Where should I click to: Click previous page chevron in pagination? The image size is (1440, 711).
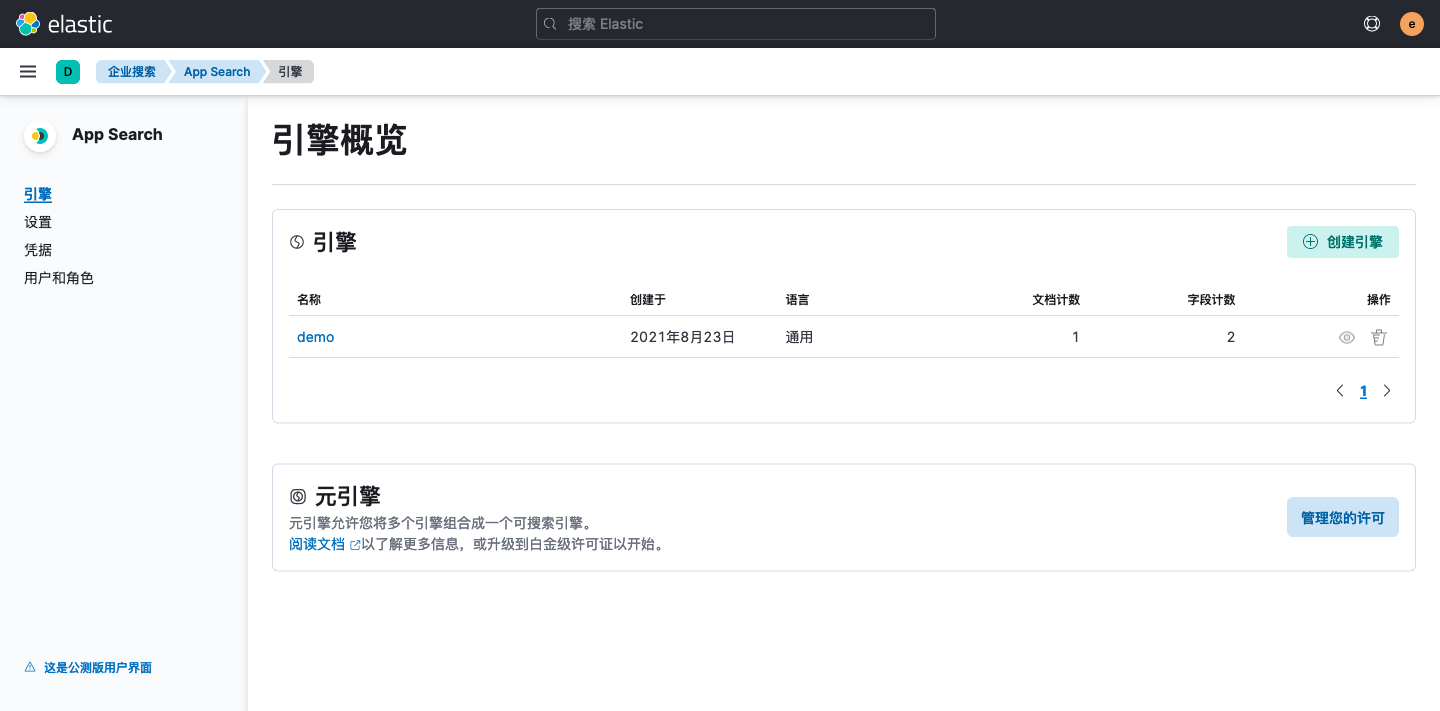(x=1340, y=391)
